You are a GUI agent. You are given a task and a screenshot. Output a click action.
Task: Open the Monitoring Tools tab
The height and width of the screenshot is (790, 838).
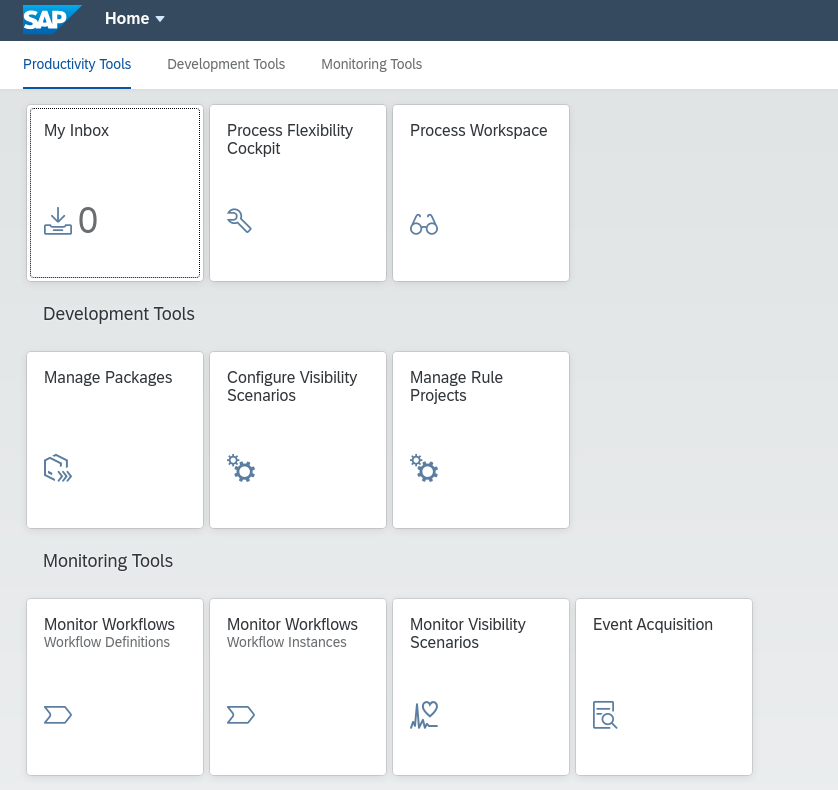(371, 64)
